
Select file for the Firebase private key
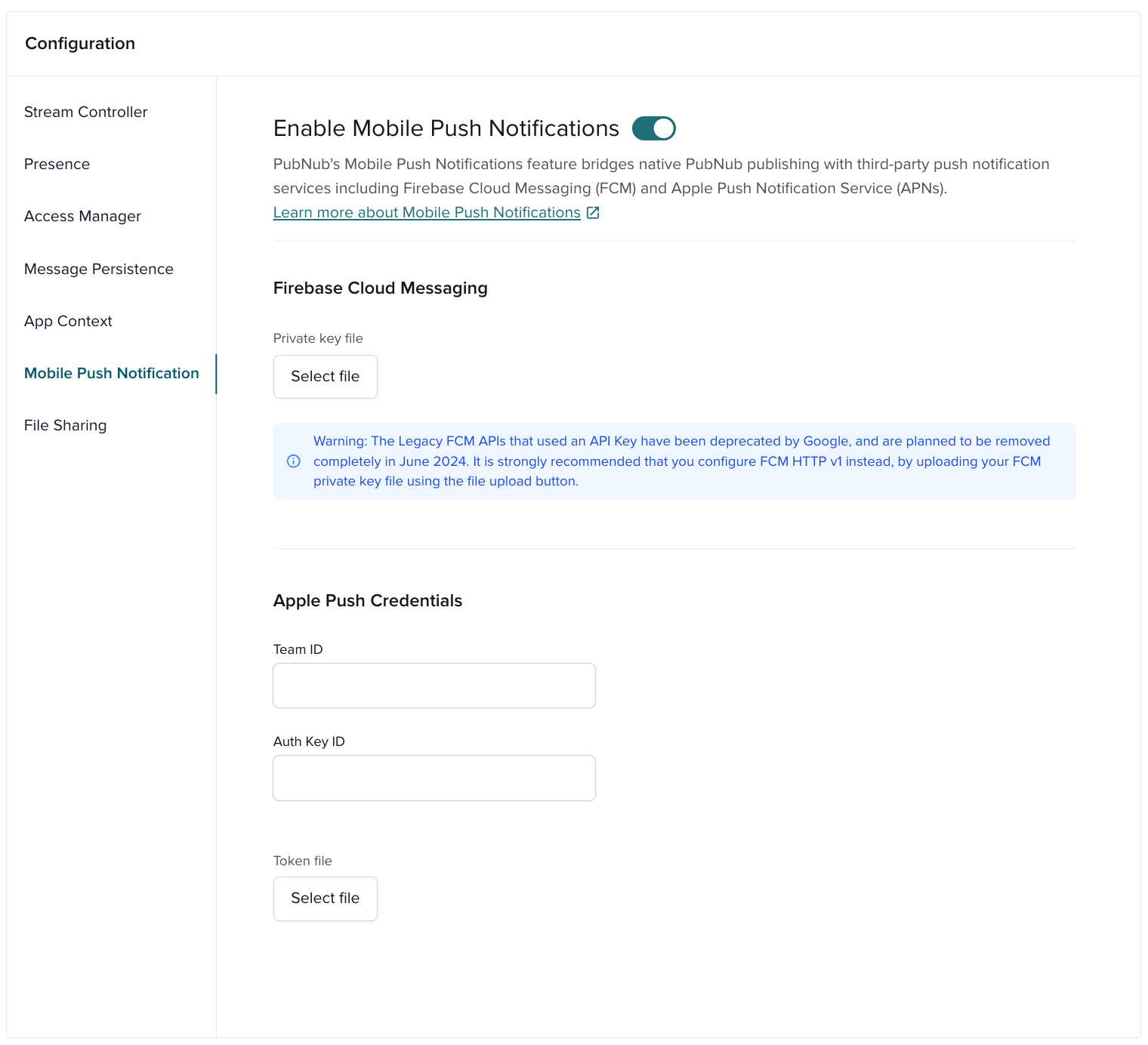click(325, 376)
